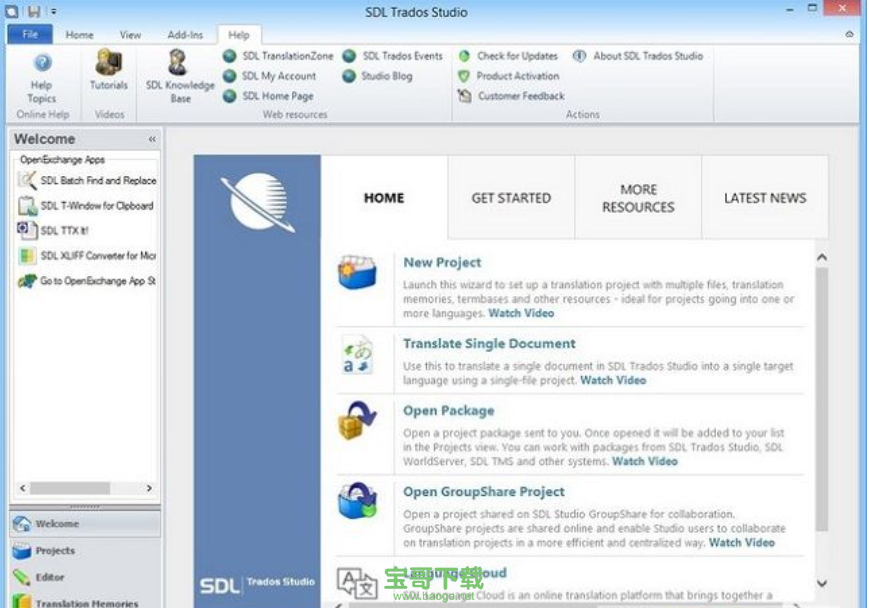Open the File menu tab
This screenshot has height=608, width=869.
(29, 35)
